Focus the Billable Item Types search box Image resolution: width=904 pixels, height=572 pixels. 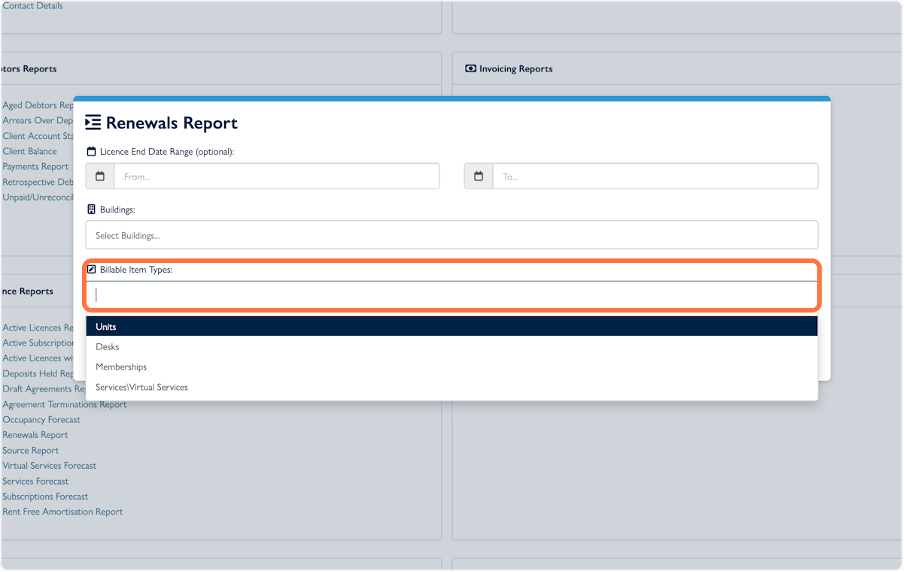(450, 295)
